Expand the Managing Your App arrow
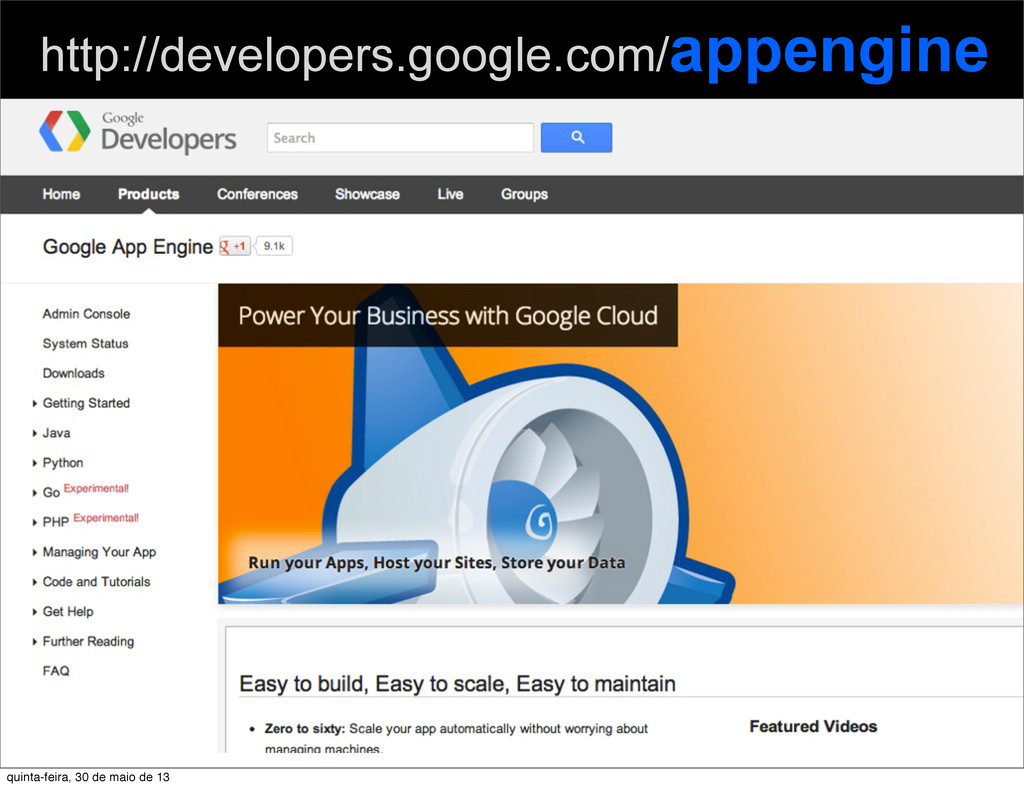 [x=35, y=552]
